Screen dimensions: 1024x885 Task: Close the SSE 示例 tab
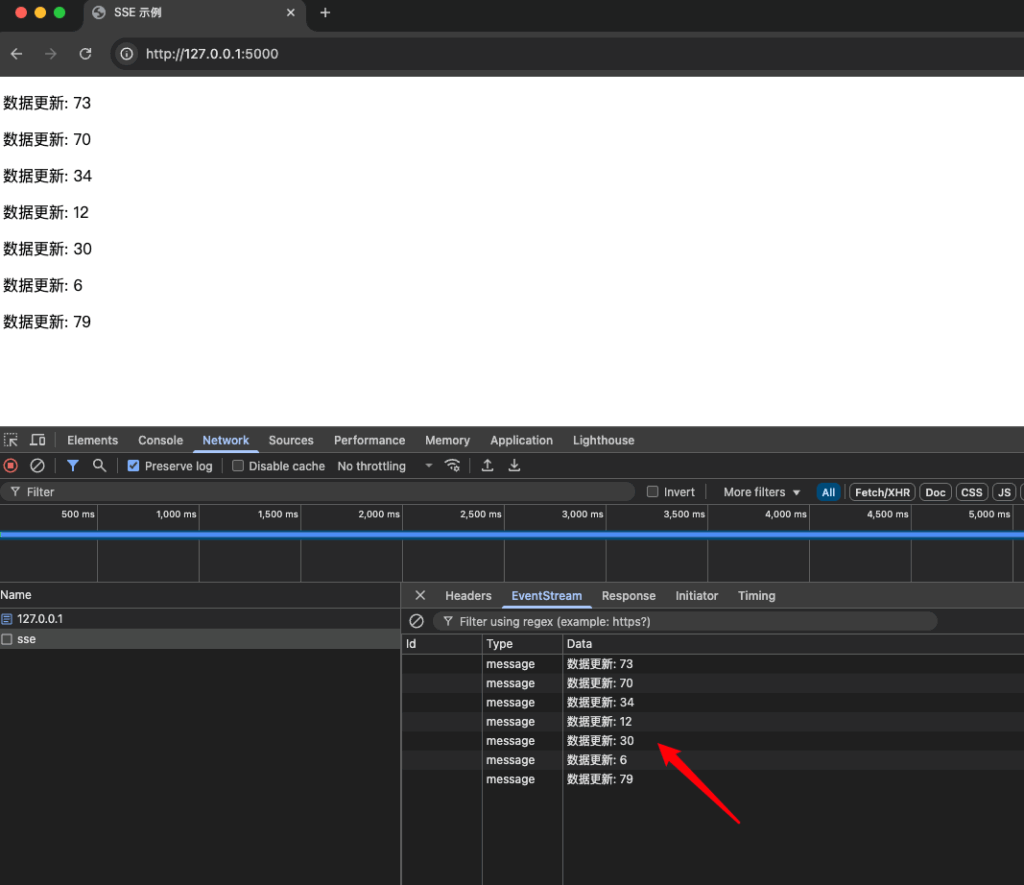291,12
